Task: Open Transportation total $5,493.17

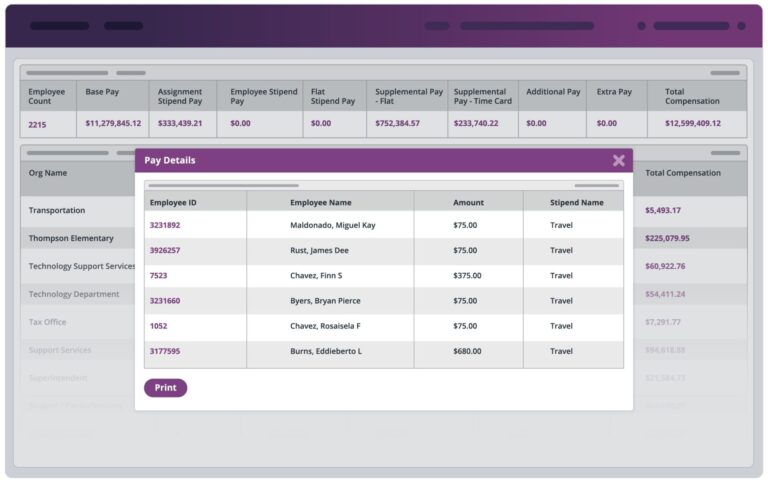Action: [x=663, y=210]
